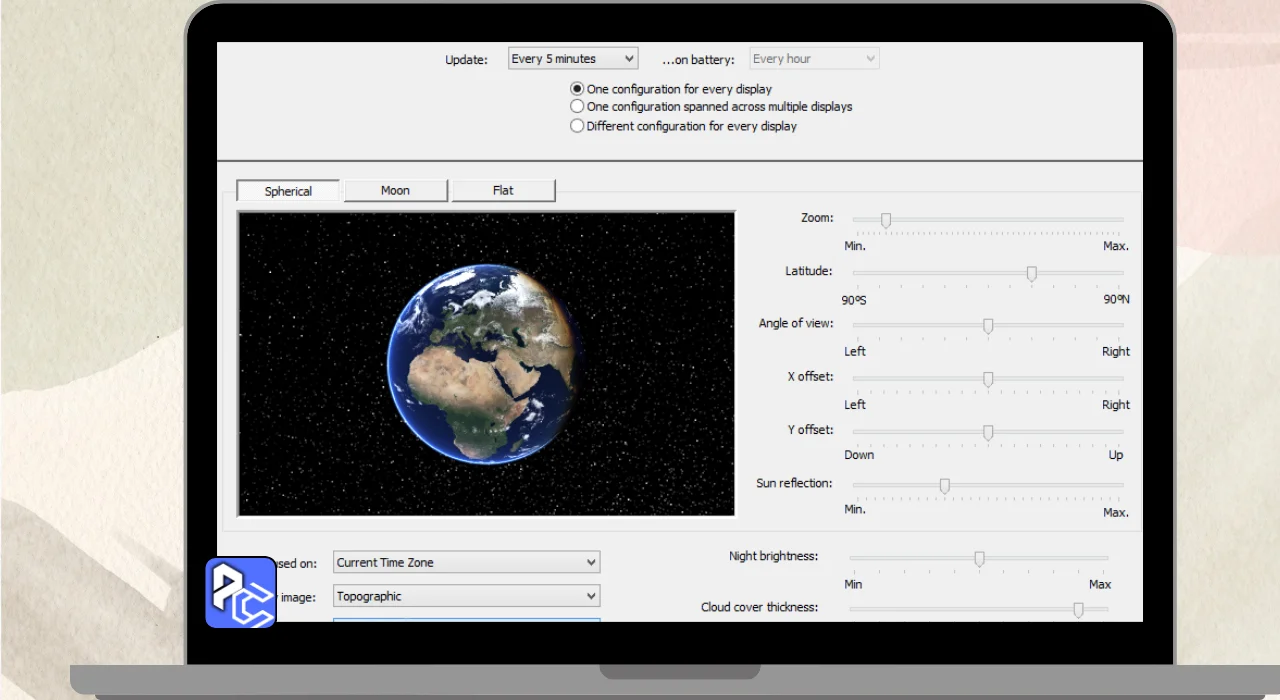Image resolution: width=1280 pixels, height=700 pixels.
Task: Click the disabled on battery dropdown
Action: point(813,59)
